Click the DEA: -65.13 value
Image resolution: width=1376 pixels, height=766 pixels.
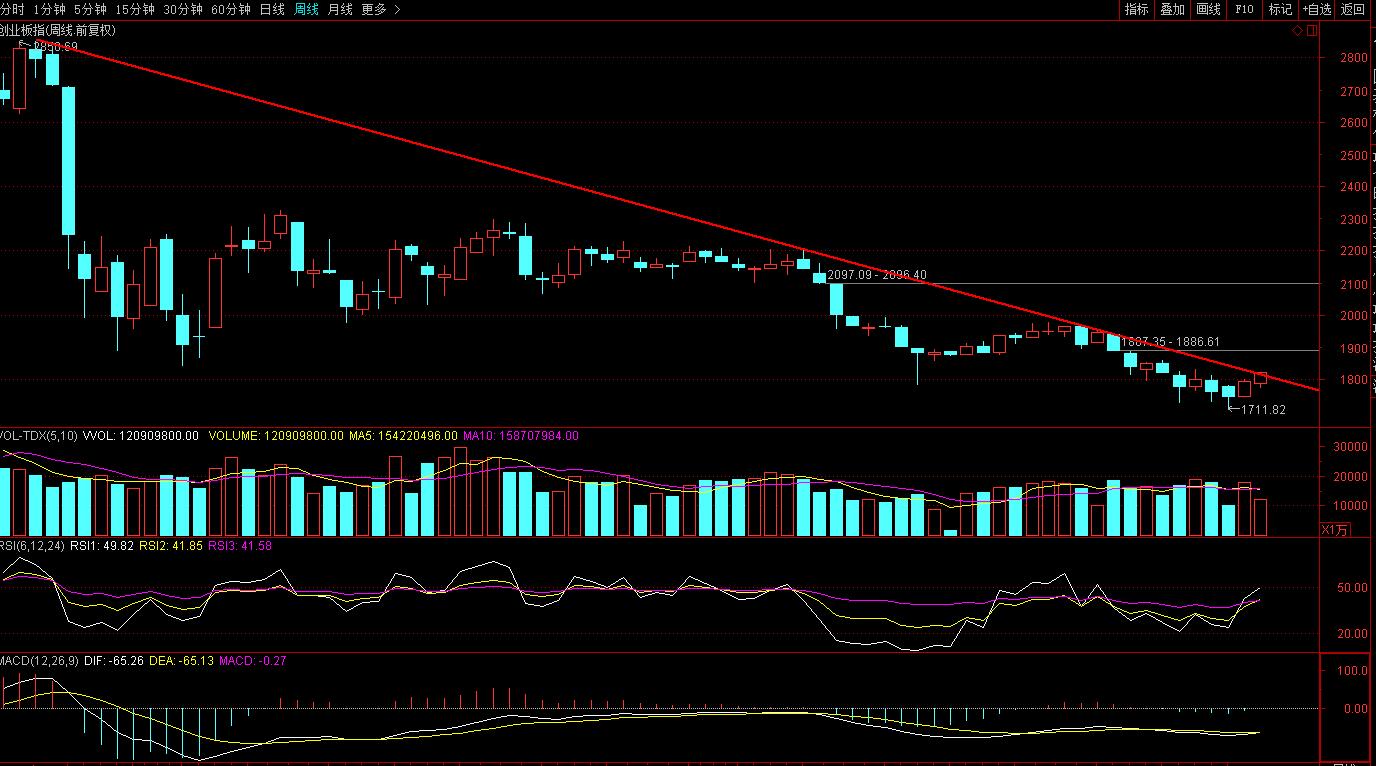[x=181, y=662]
